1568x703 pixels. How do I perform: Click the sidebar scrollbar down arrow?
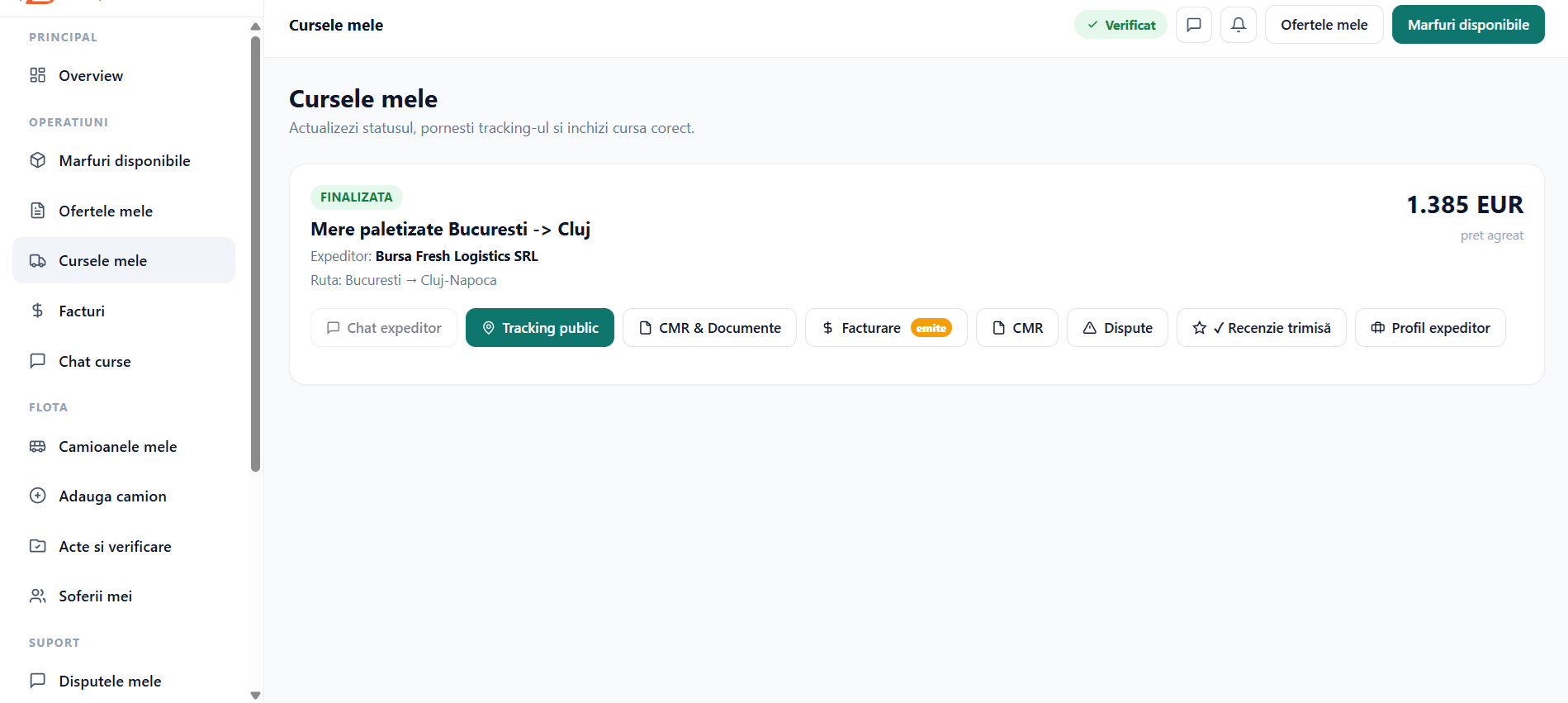[255, 696]
